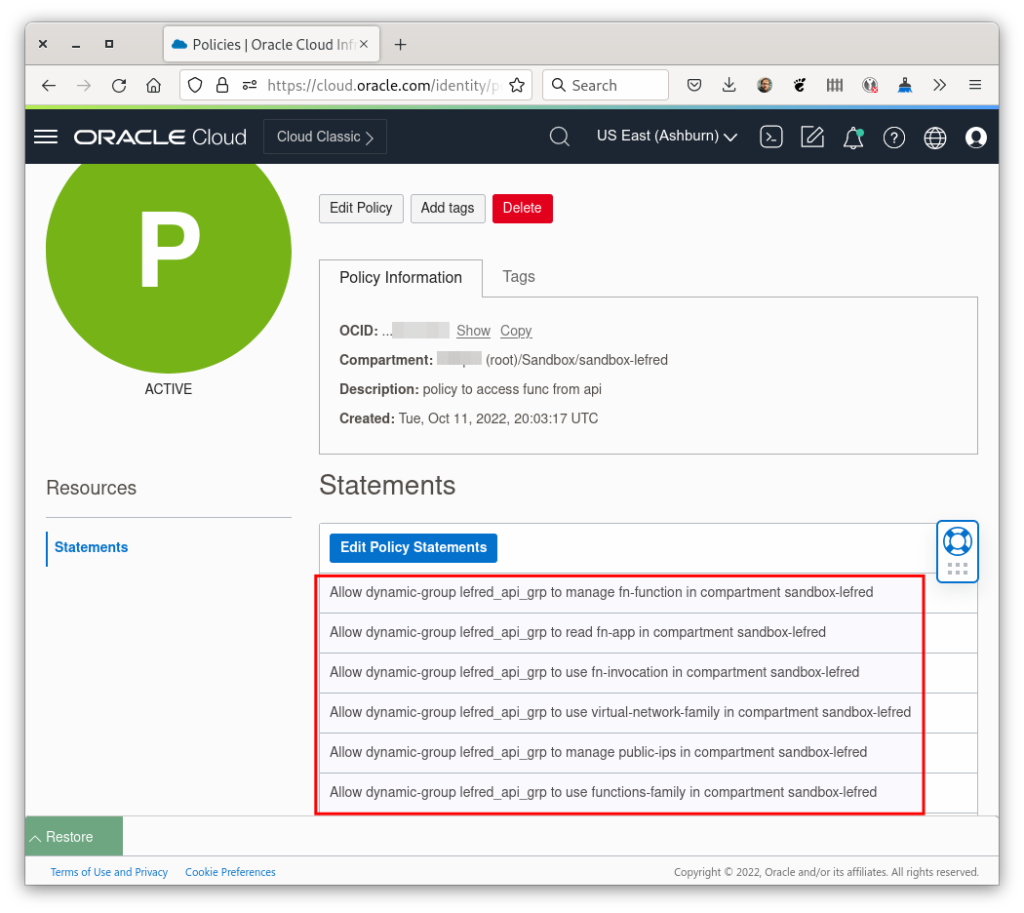The image size is (1024, 913).
Task: Click the tracking protection shield icon
Action: (x=195, y=85)
